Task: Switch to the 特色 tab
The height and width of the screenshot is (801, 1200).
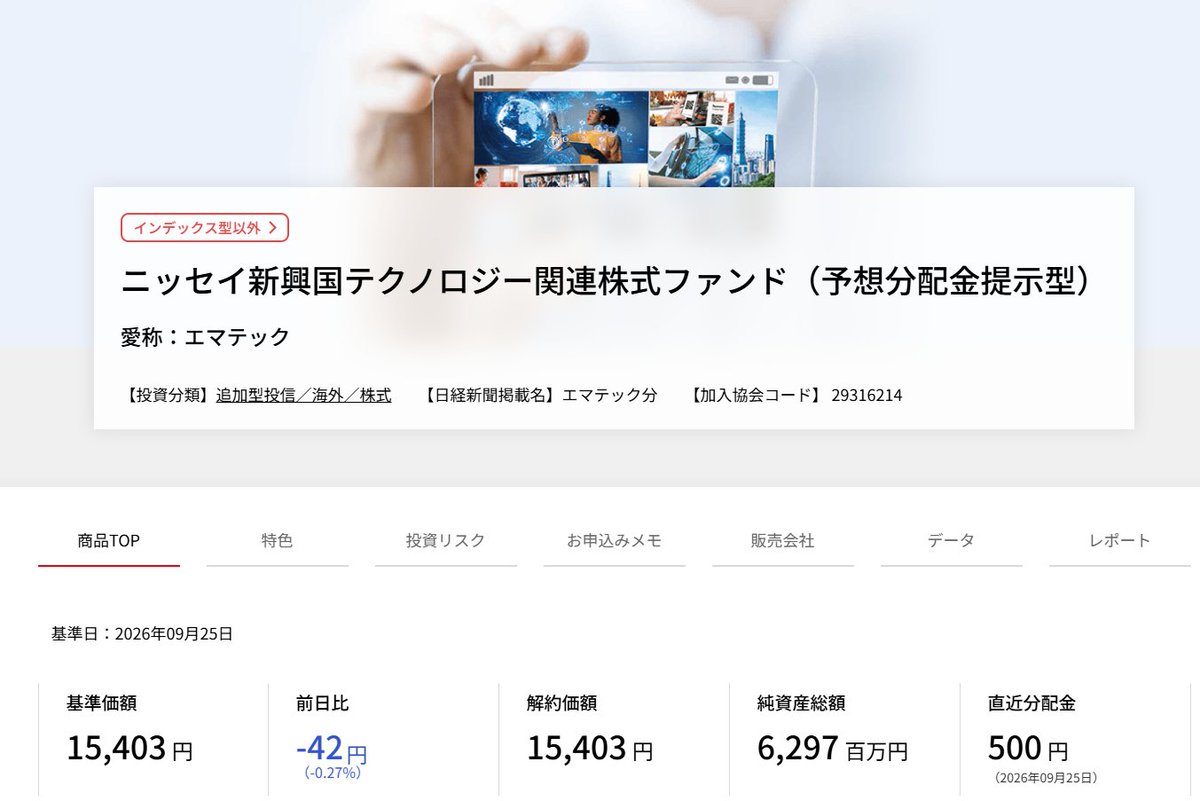Action: pyautogui.click(x=277, y=541)
